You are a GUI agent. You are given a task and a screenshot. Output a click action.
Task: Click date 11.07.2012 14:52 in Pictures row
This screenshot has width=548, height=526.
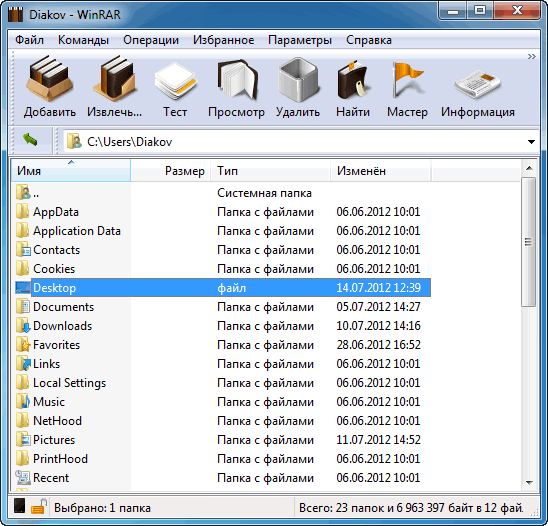378,440
